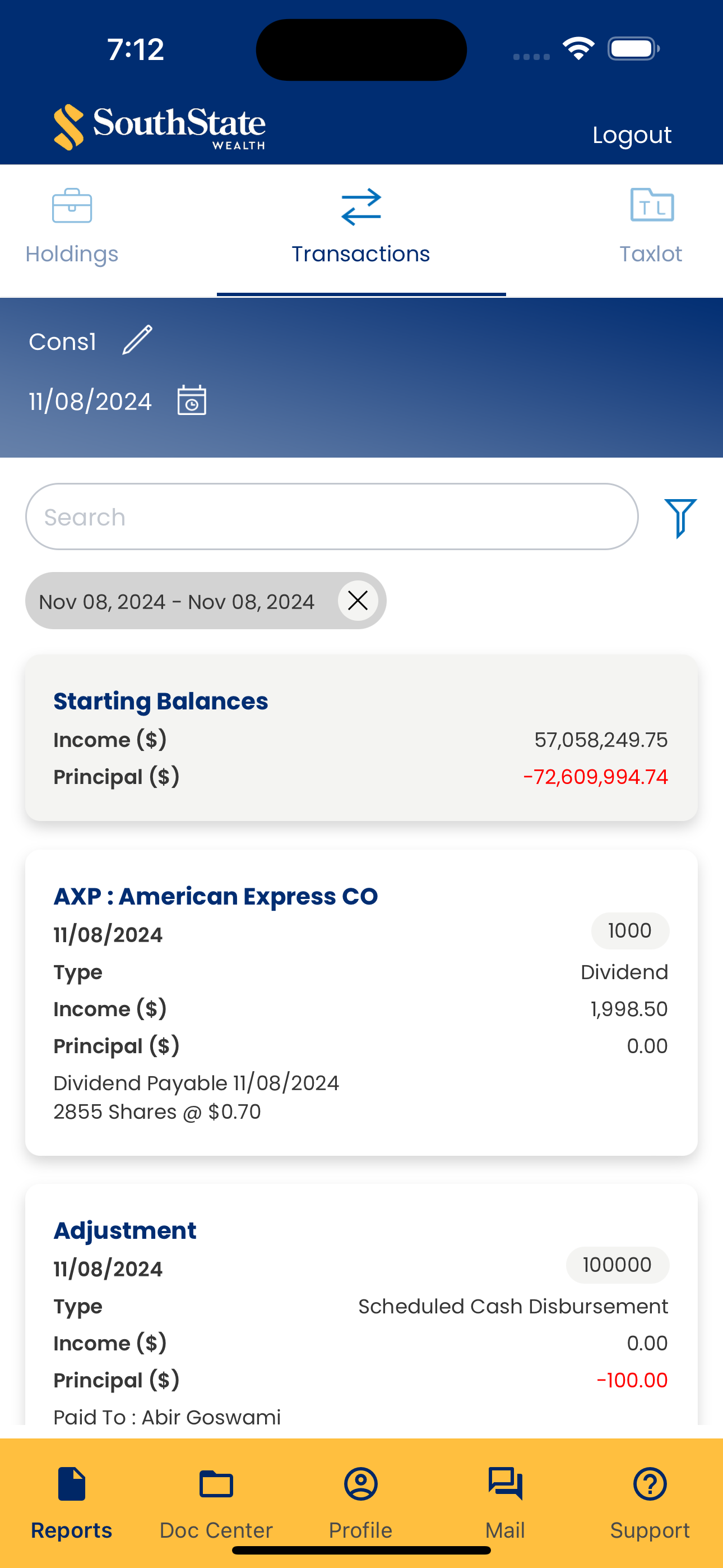Focus the Search transactions field
This screenshot has width=723, height=1568.
[332, 517]
